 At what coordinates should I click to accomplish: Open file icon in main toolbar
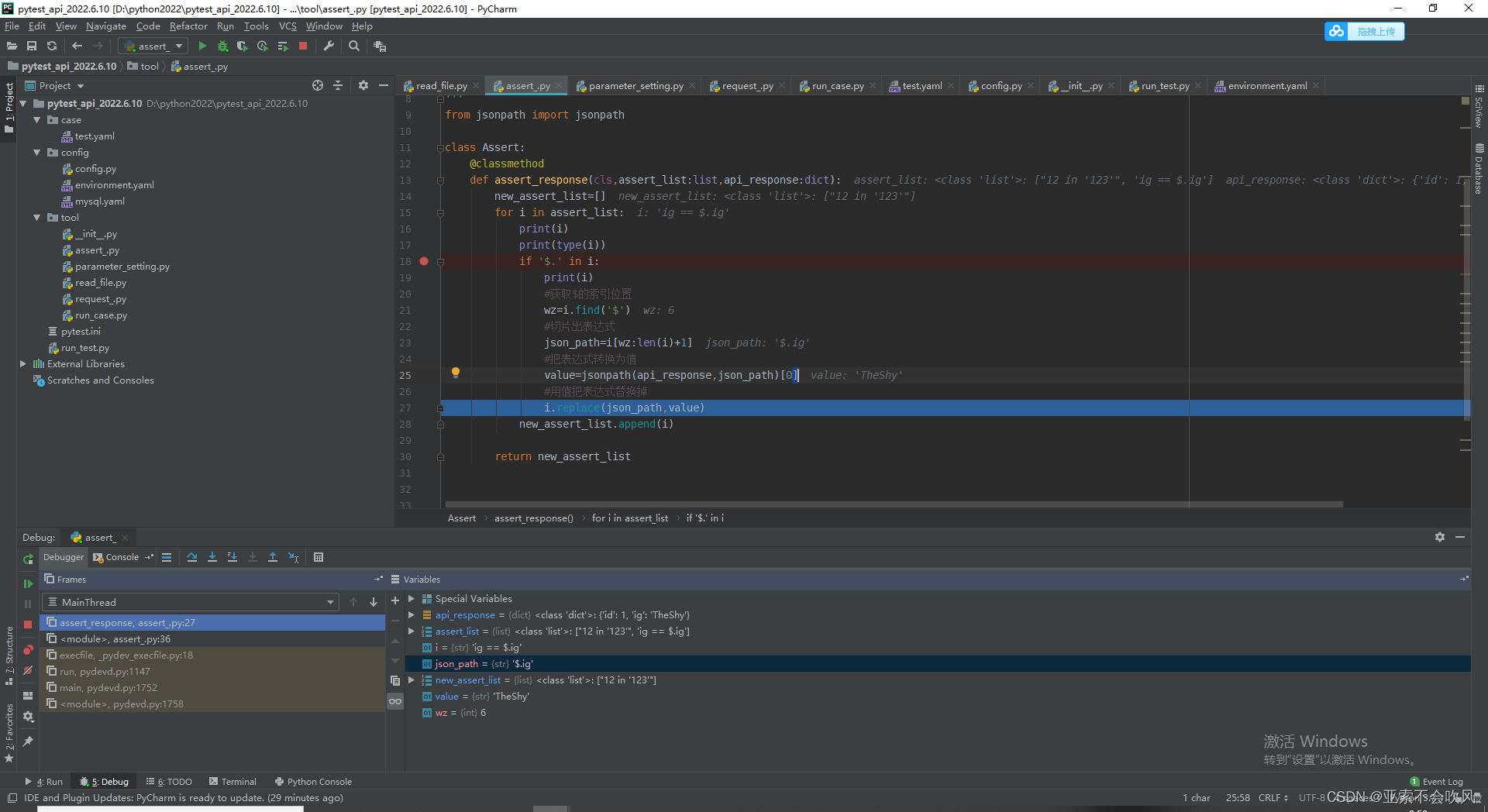click(x=12, y=46)
